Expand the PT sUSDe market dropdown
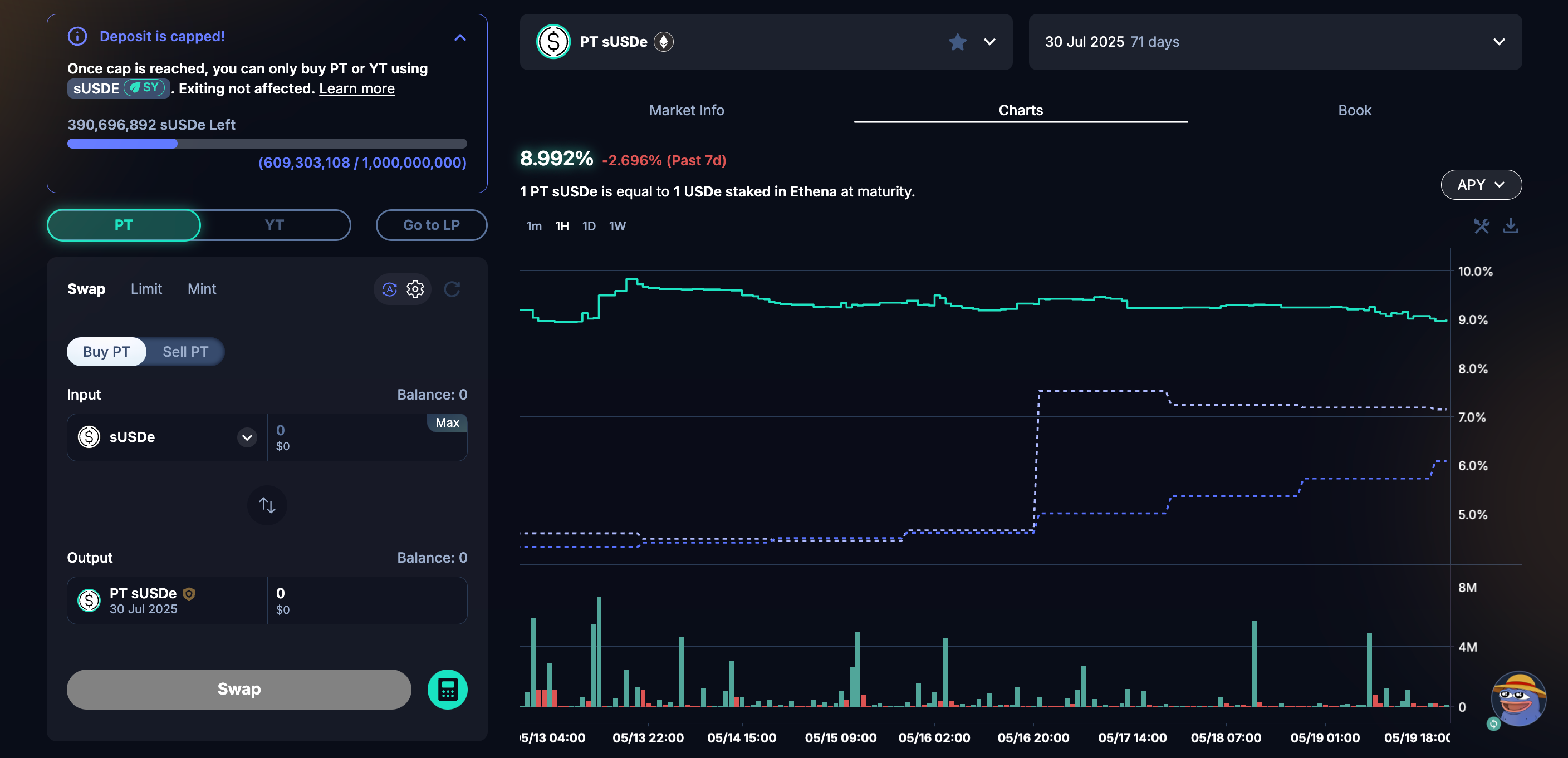Viewport: 1568px width, 758px height. [989, 42]
